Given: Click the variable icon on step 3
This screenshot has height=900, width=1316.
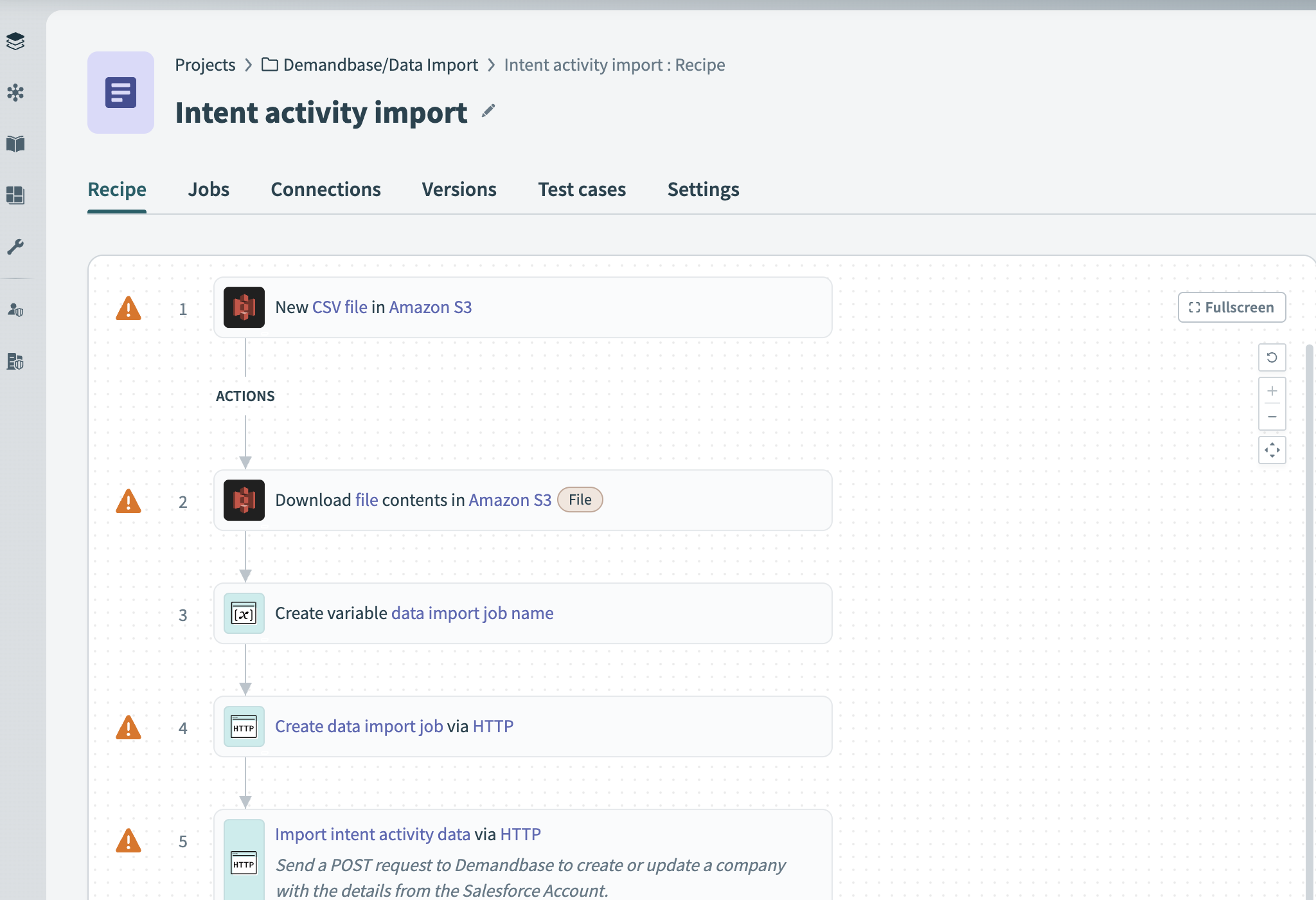Looking at the screenshot, I should (244, 613).
